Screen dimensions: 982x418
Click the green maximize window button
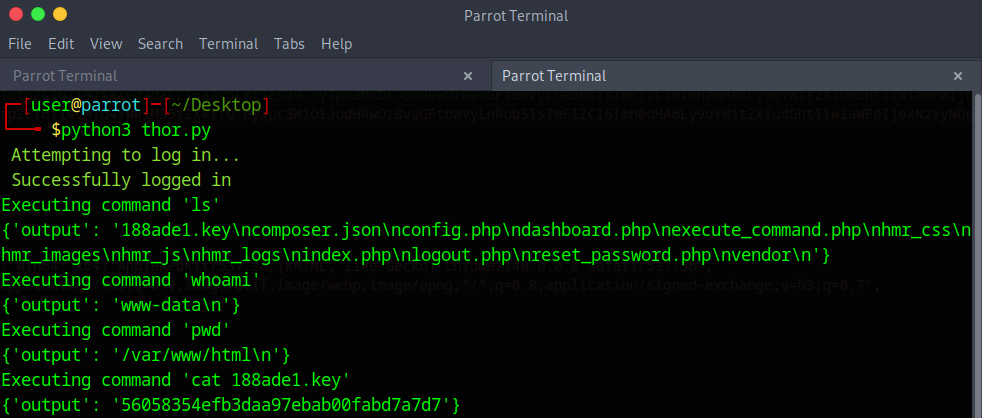pyautogui.click(x=38, y=15)
